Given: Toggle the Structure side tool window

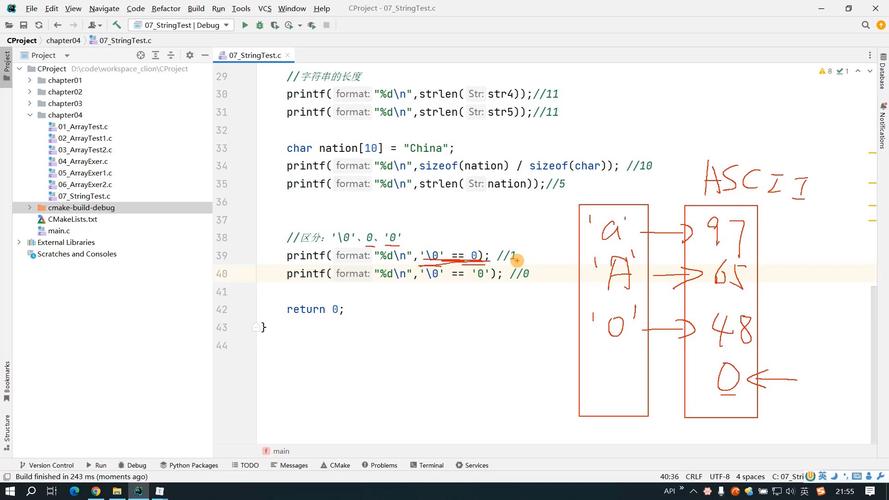Looking at the screenshot, I should (6, 428).
